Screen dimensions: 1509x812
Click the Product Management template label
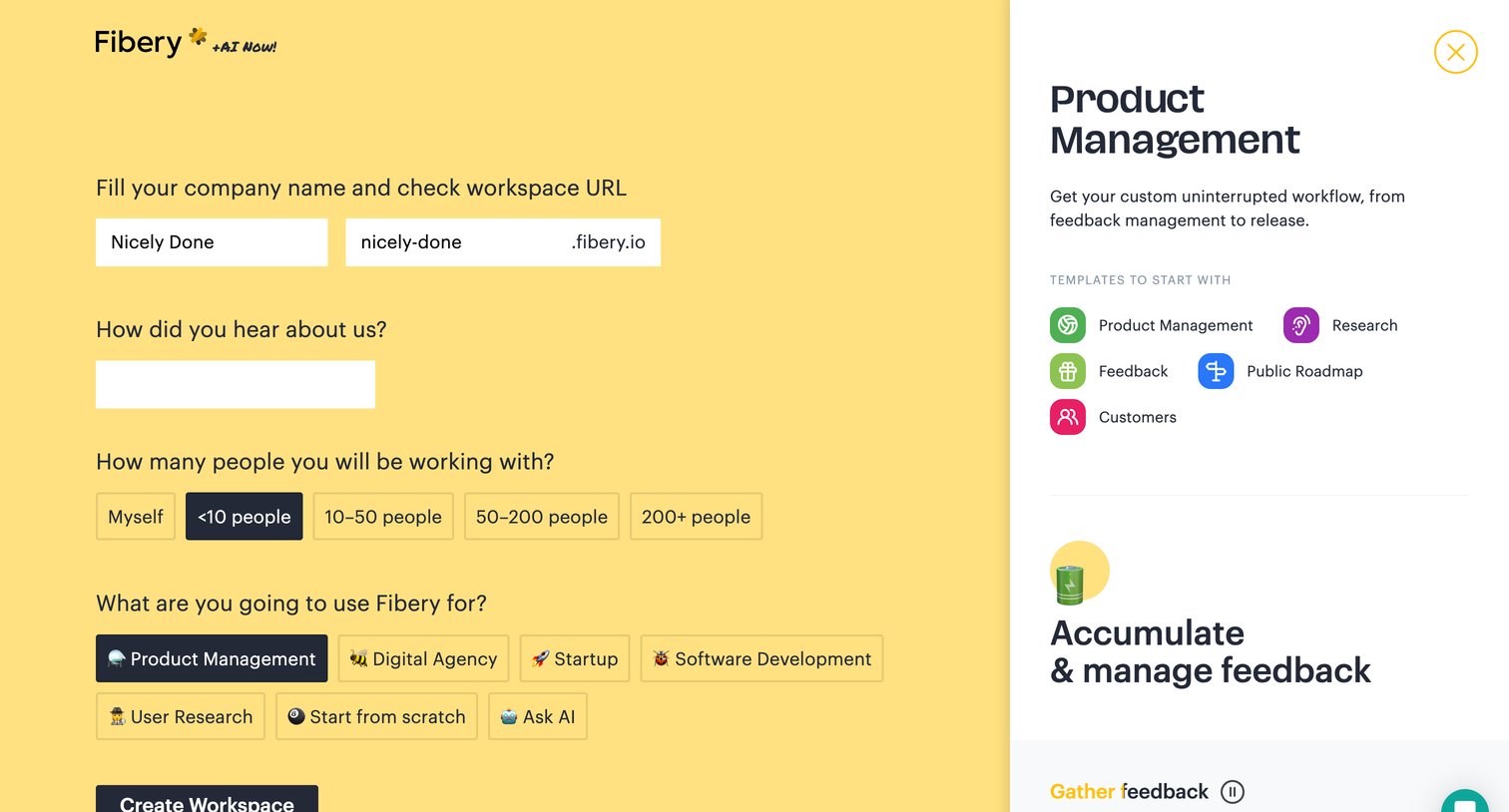tap(1176, 325)
